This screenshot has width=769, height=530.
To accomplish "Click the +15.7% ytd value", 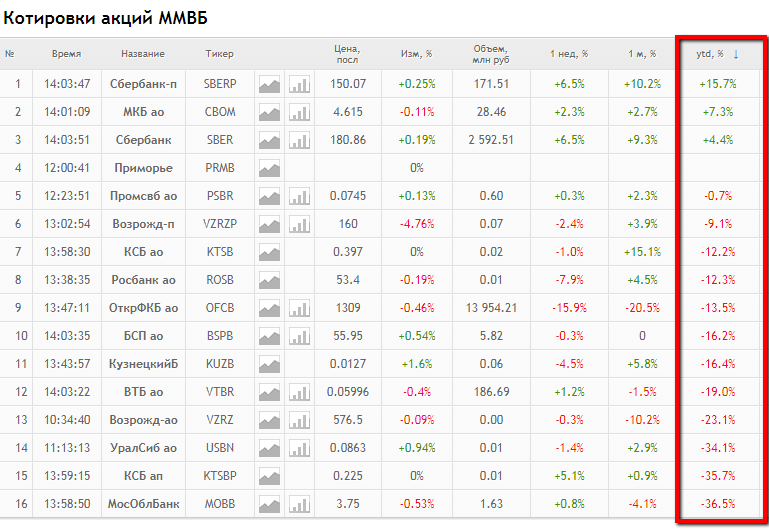I will (x=718, y=84).
